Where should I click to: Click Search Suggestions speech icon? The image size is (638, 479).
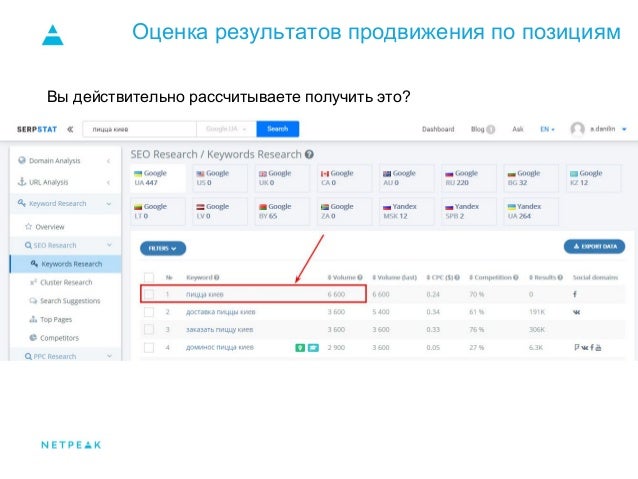click(x=33, y=301)
